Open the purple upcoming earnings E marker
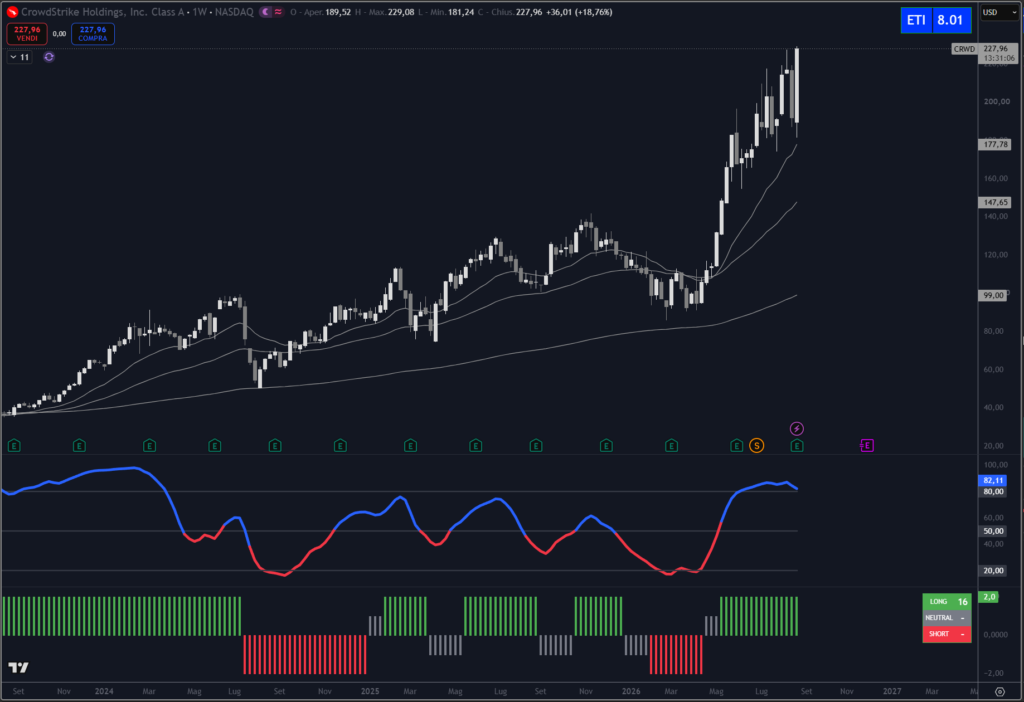This screenshot has height=702, width=1024. pyautogui.click(x=867, y=445)
